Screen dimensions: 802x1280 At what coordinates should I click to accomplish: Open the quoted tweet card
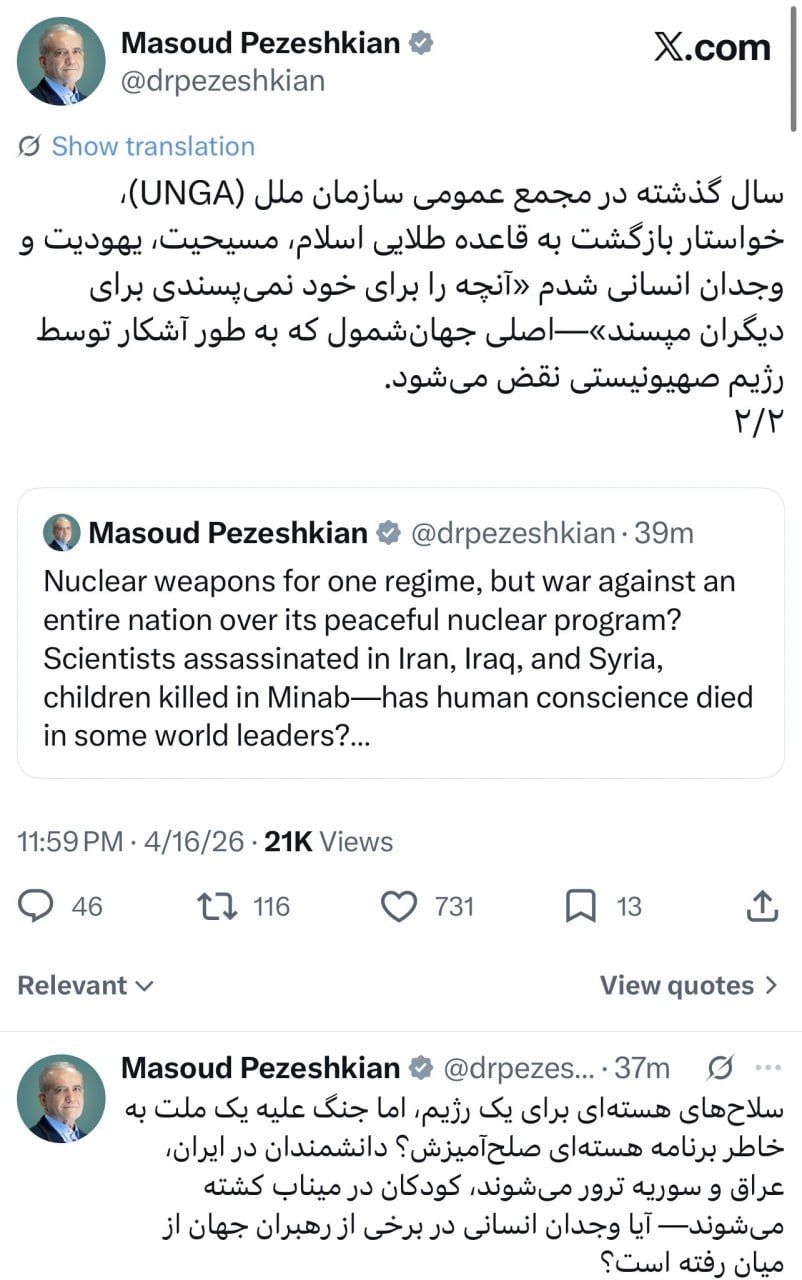(400, 650)
